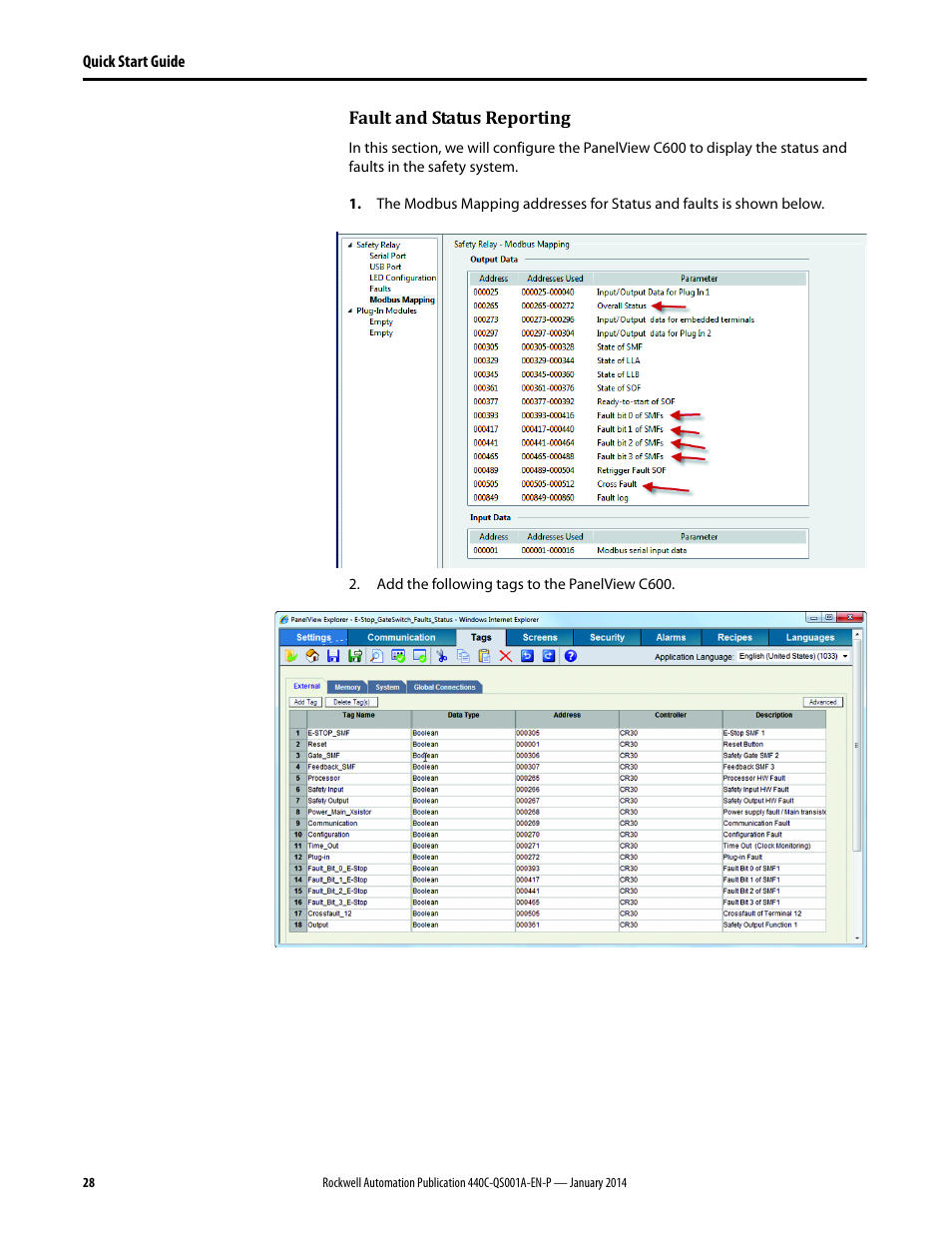
Task: Collapse the Safety Relay tree node
Action: 350,245
